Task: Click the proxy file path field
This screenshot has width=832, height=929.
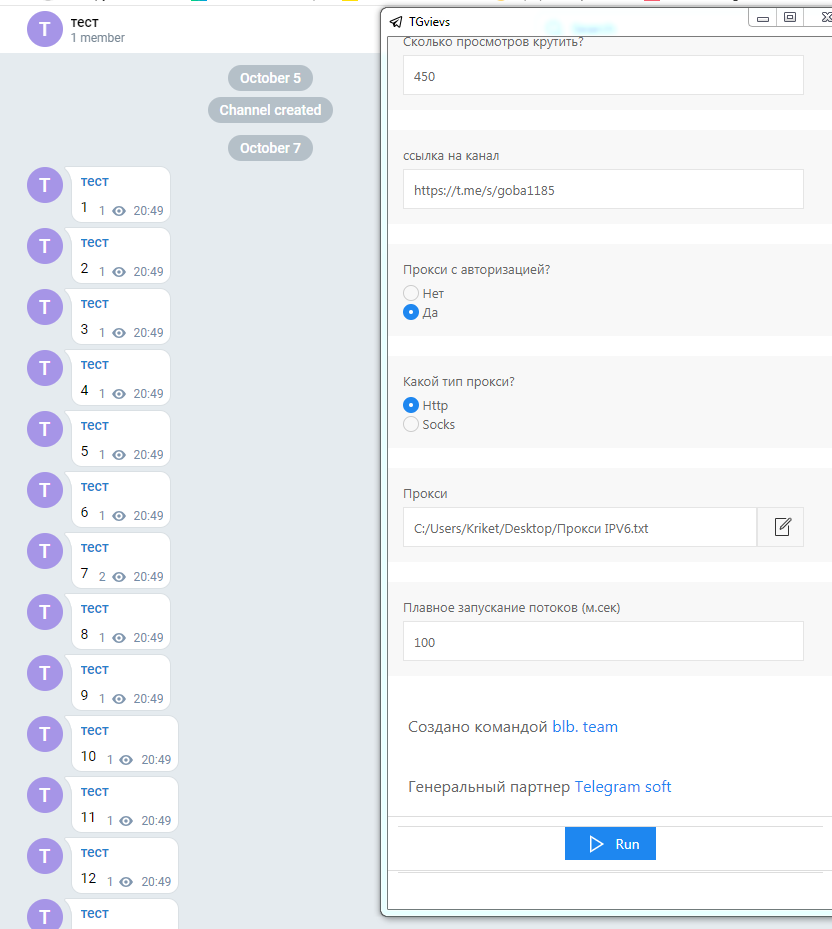Action: (580, 528)
